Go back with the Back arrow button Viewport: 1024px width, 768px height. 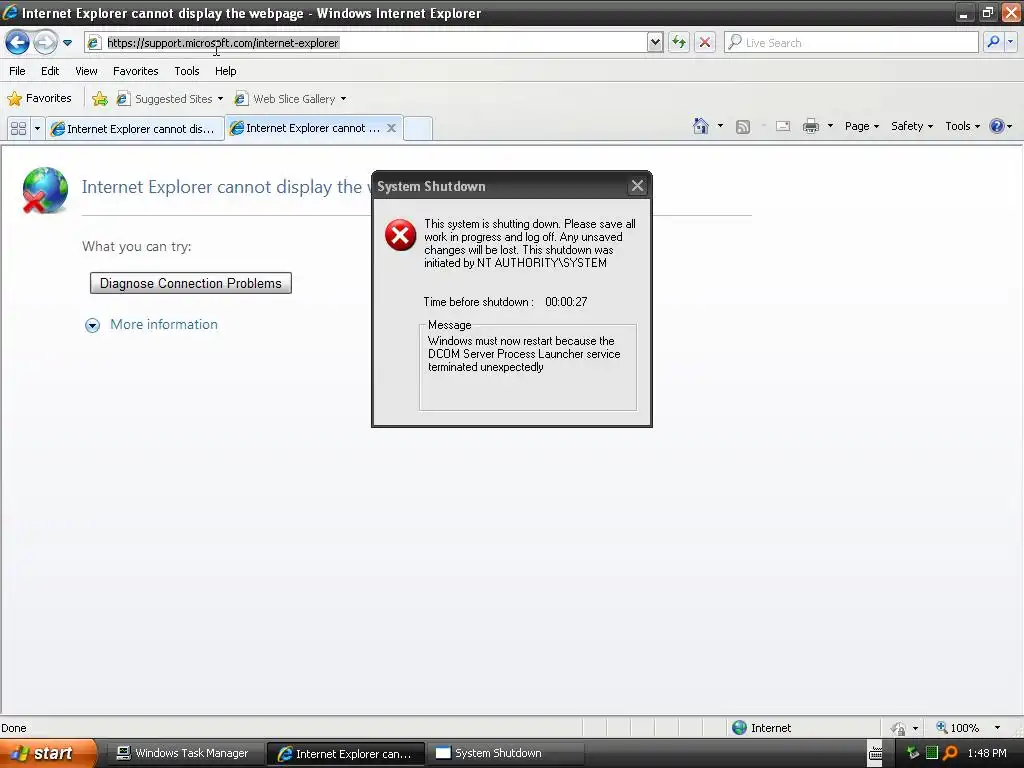point(17,43)
